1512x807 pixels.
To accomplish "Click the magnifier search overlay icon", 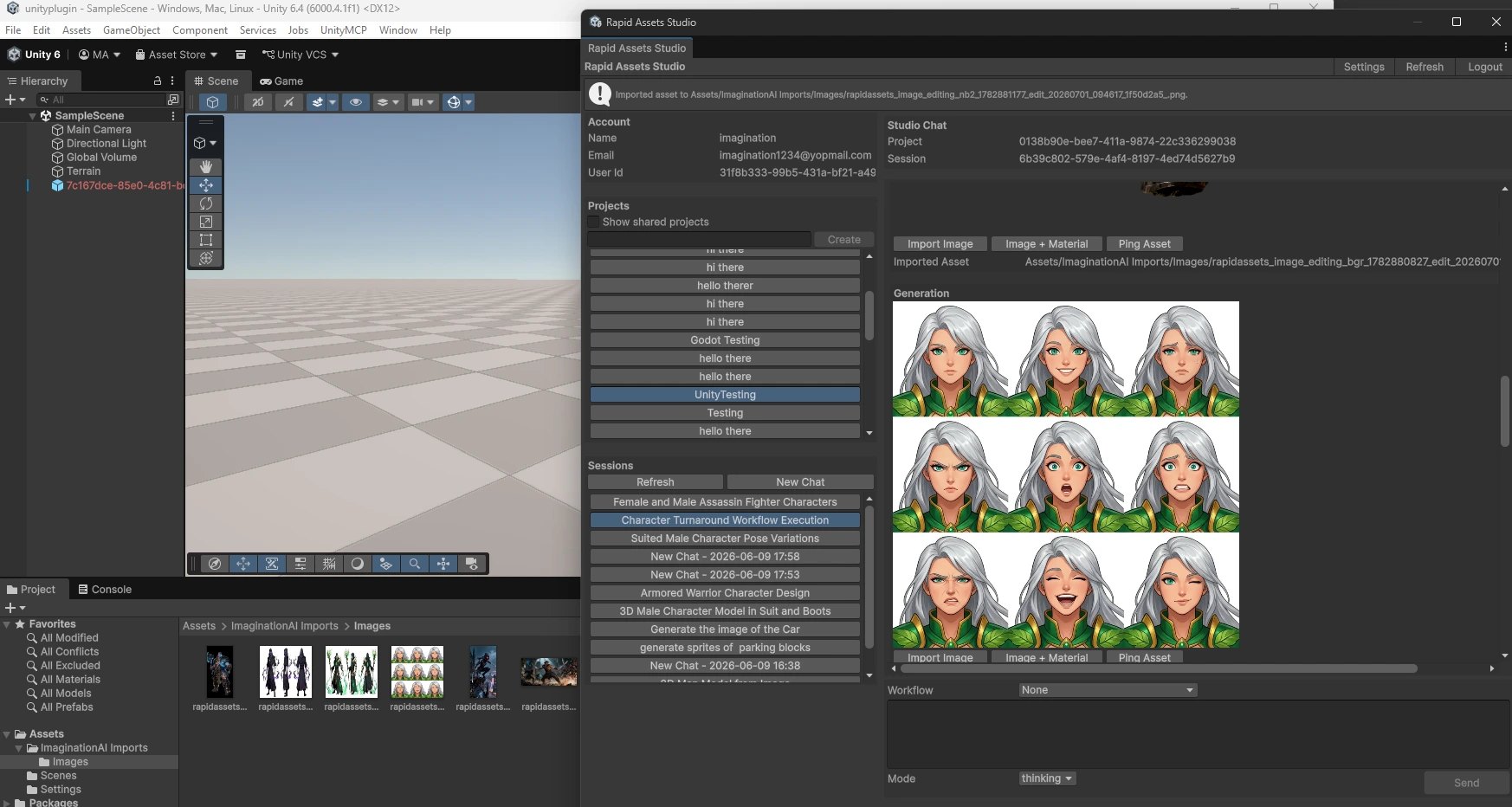I will pyautogui.click(x=415, y=564).
